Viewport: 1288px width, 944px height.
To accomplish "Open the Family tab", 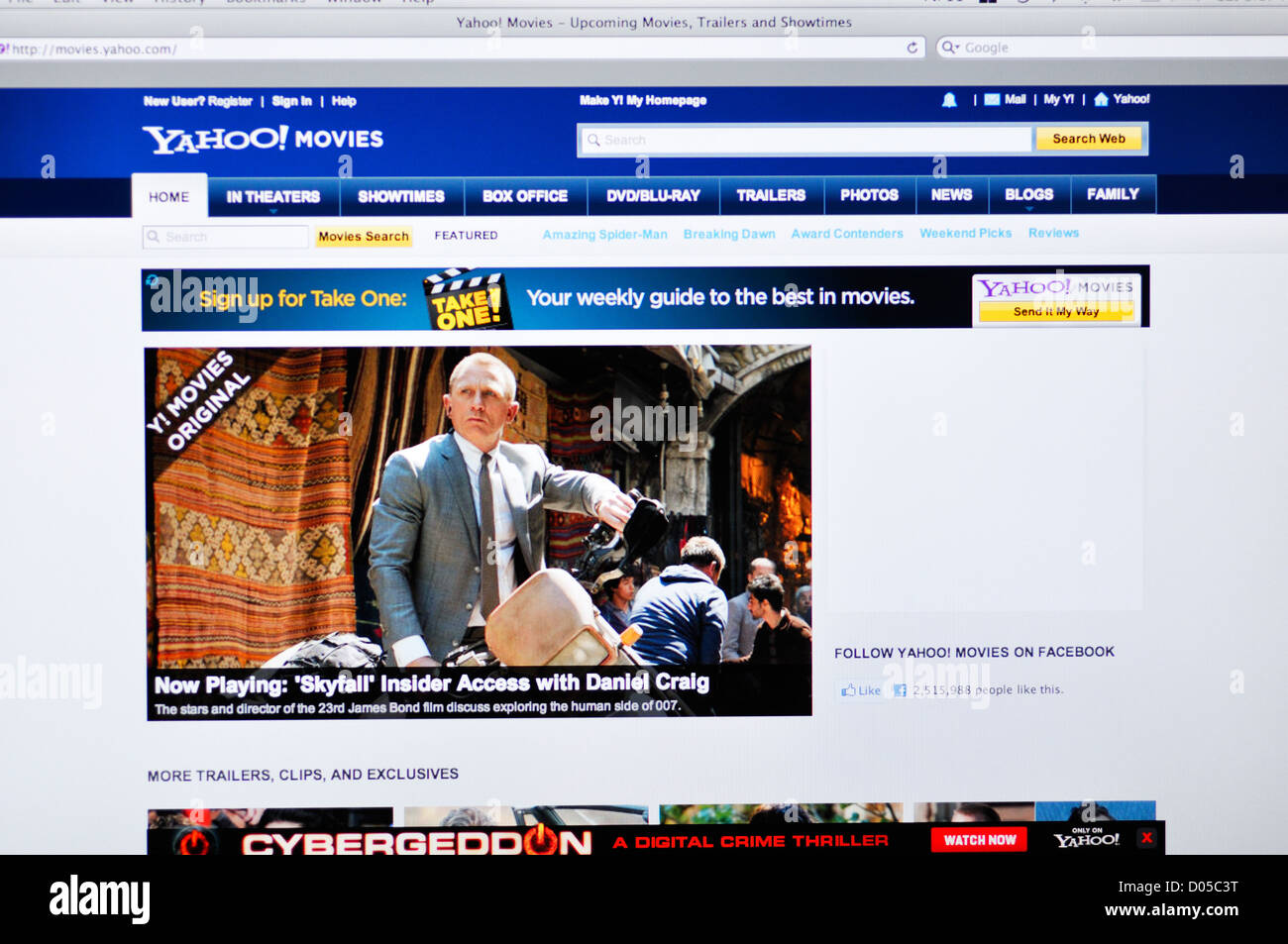I will [1113, 194].
